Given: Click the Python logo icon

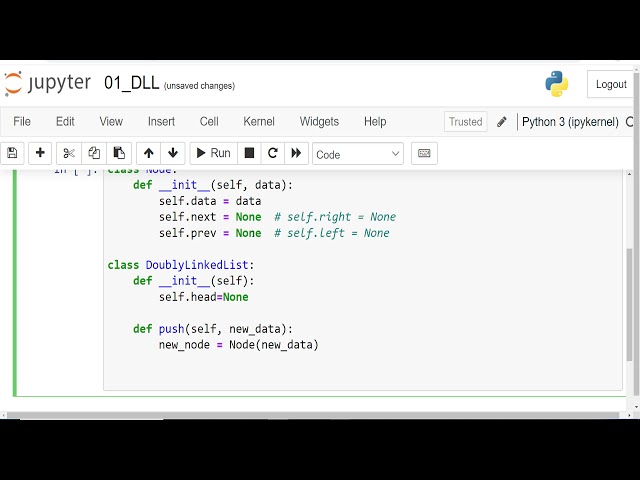Looking at the screenshot, I should tap(556, 84).
